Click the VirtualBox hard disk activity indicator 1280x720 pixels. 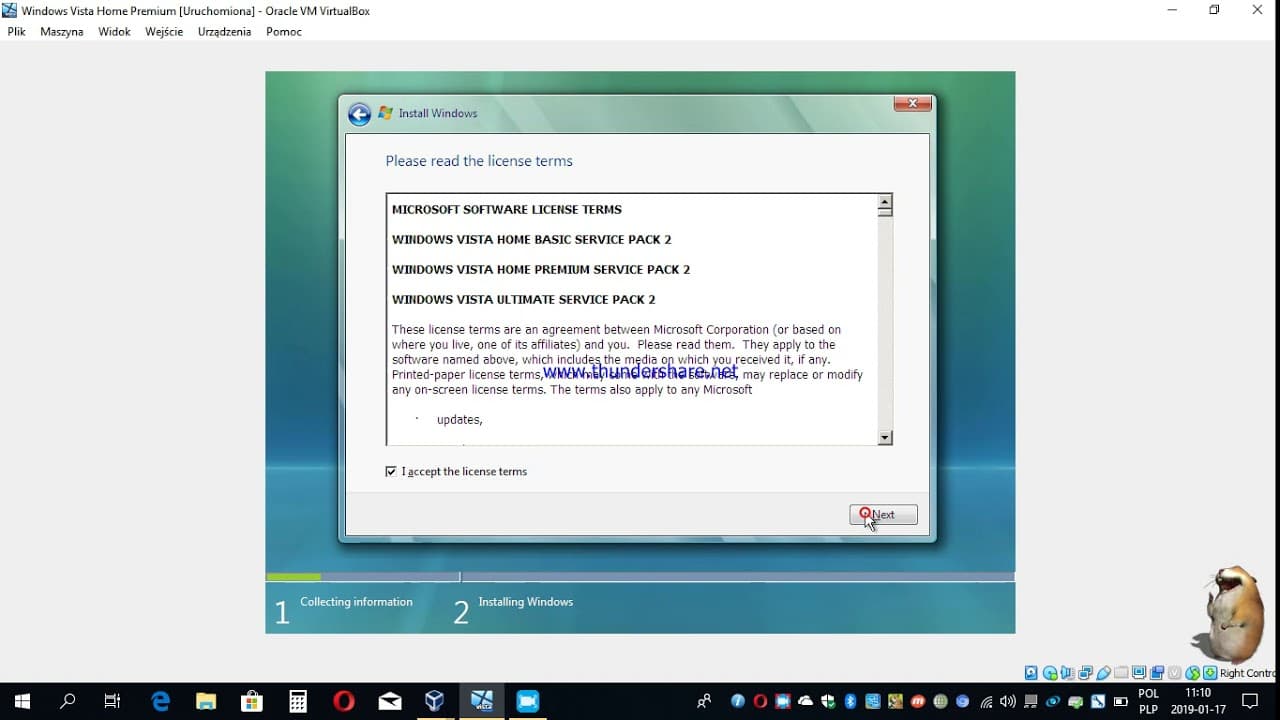point(1032,673)
